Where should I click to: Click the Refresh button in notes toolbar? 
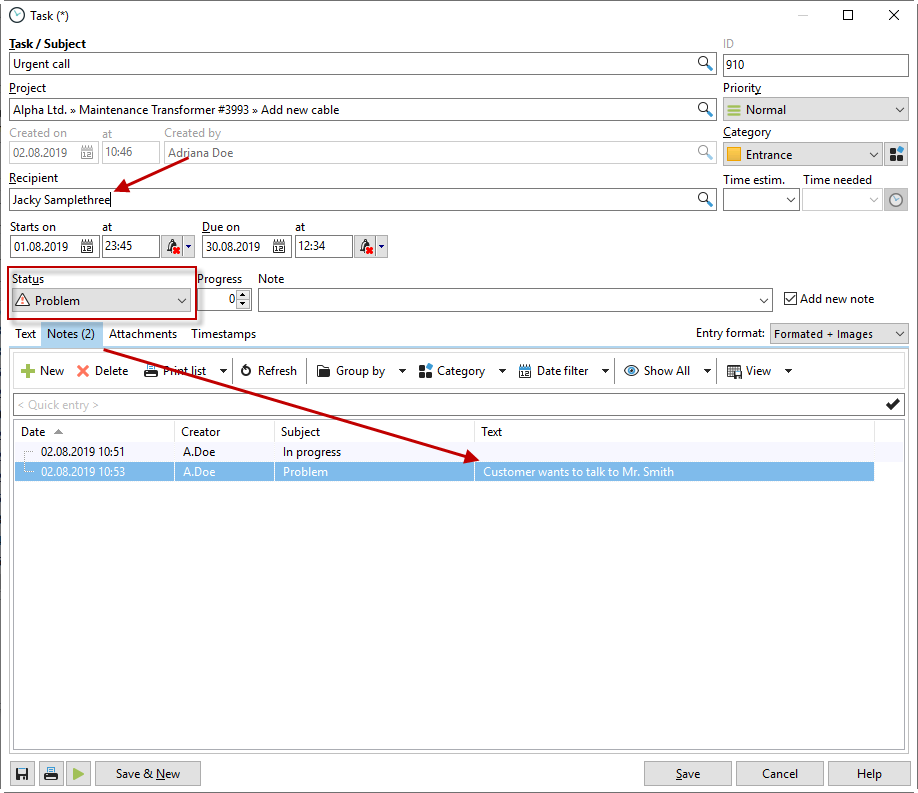click(268, 371)
